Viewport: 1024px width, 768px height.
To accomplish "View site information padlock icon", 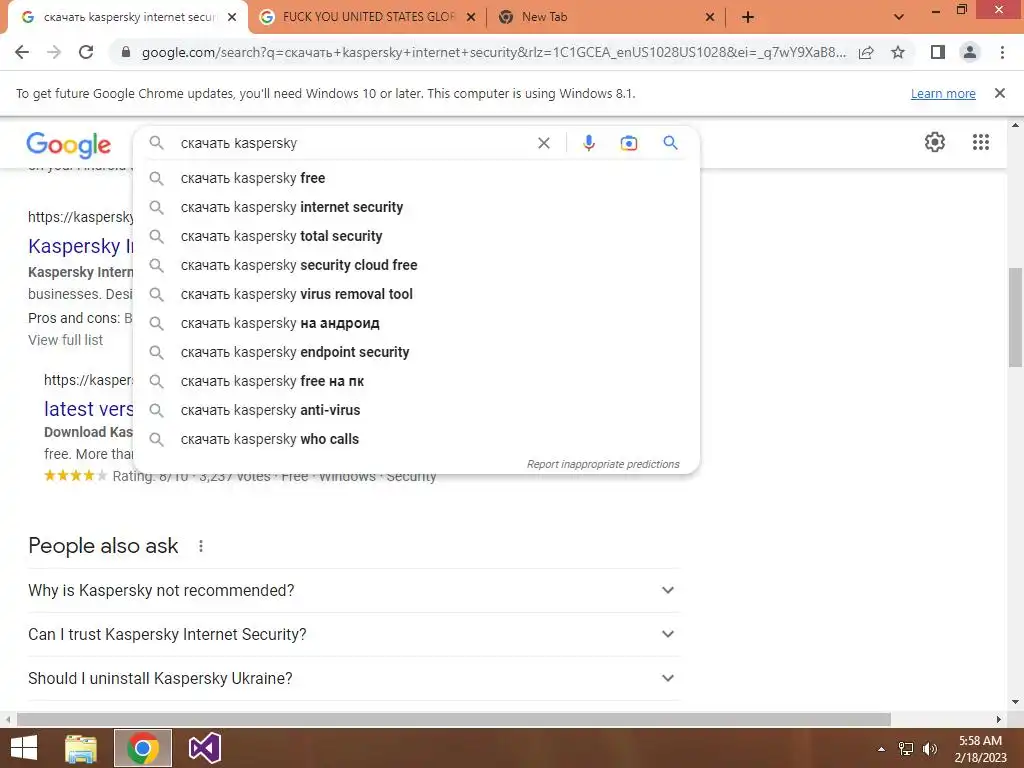I will (x=126, y=52).
